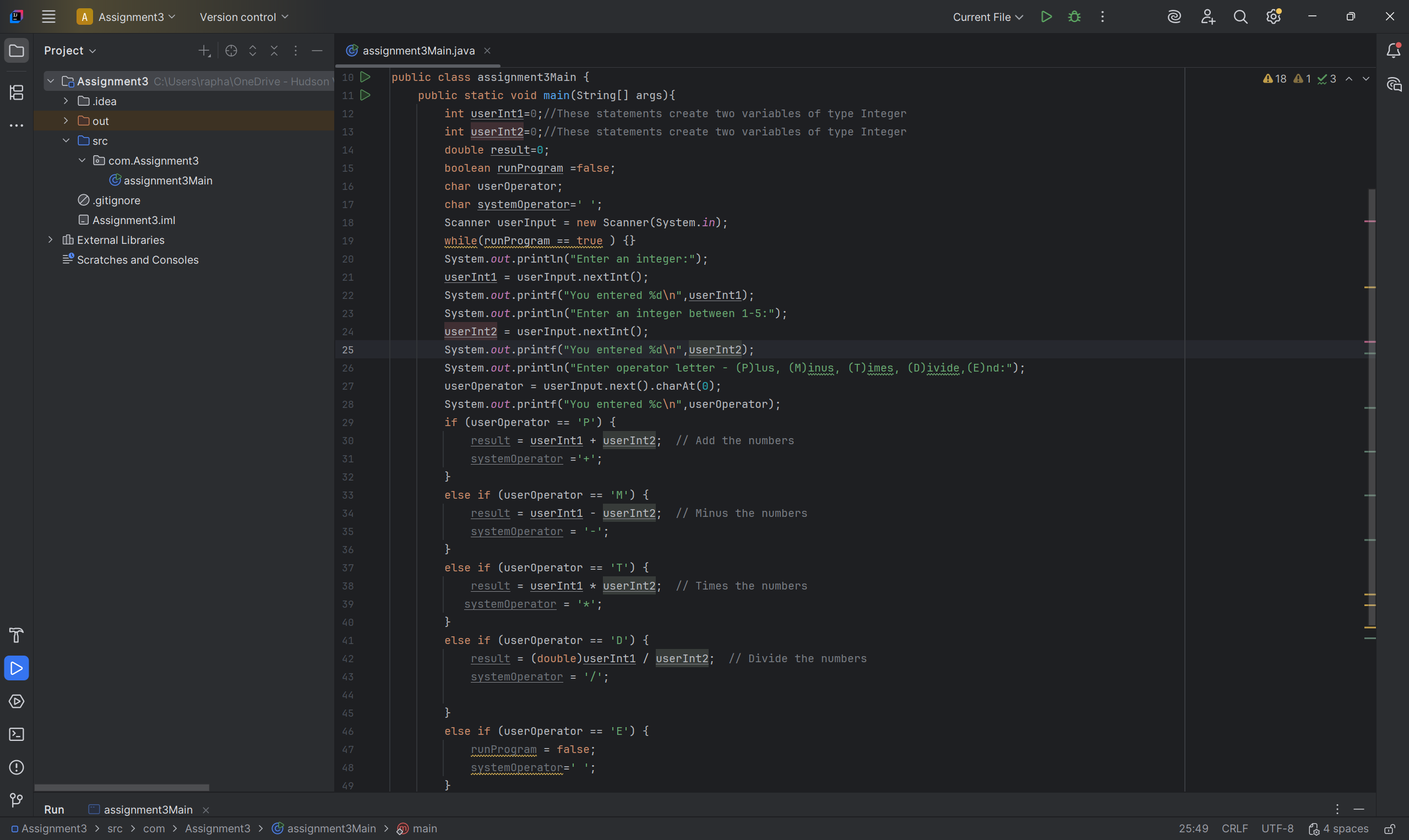Toggle the Run tool window sidebar button

(17, 668)
